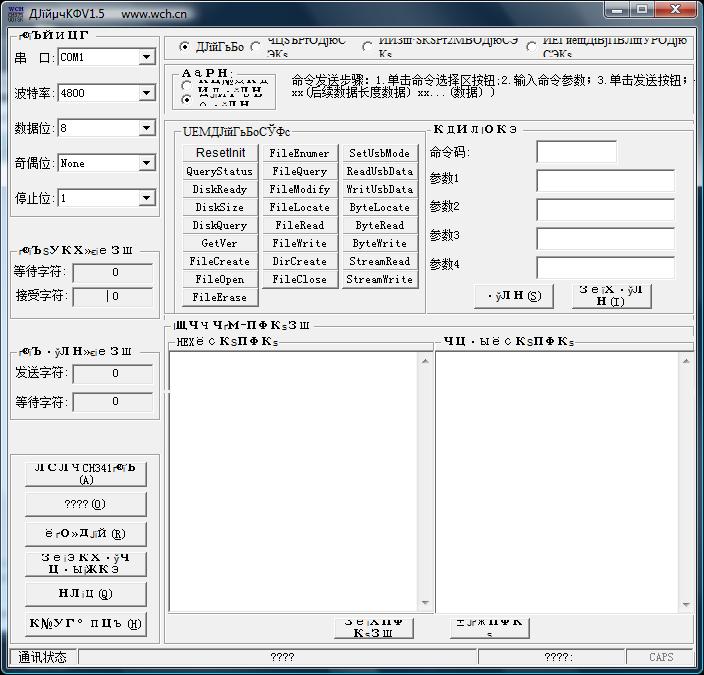Select the fourth radio option in top row
Viewport: 704px width, 675px height.
532,47
